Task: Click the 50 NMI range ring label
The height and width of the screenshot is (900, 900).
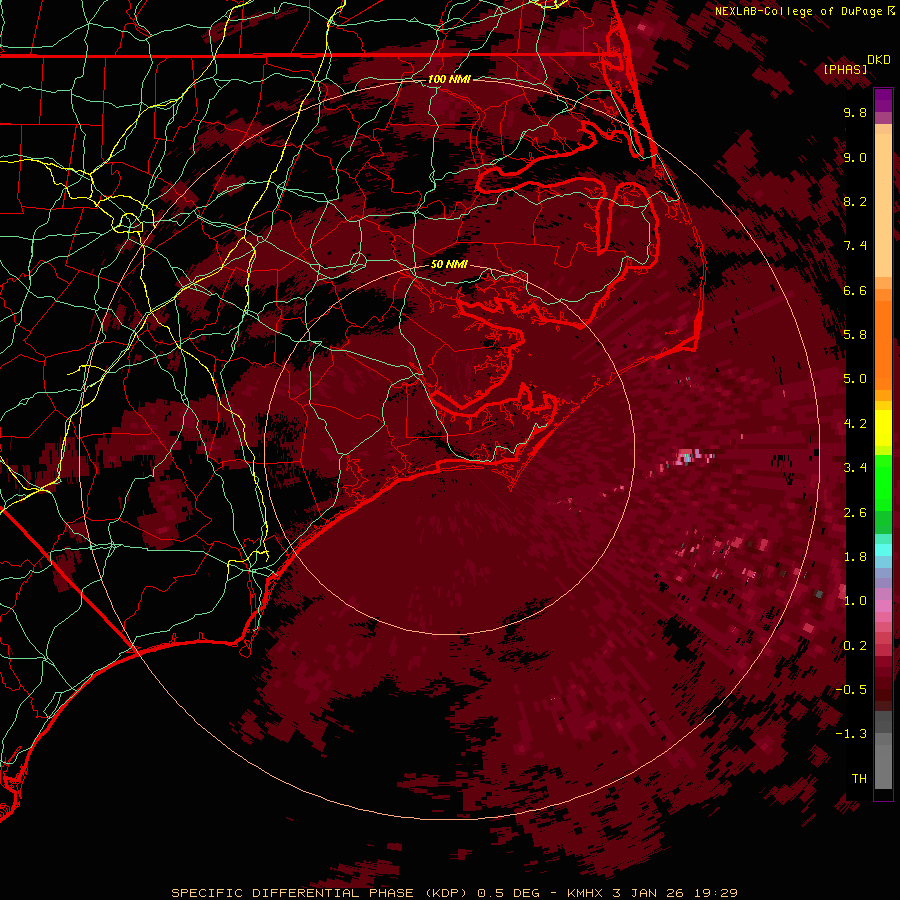Action: 449,264
